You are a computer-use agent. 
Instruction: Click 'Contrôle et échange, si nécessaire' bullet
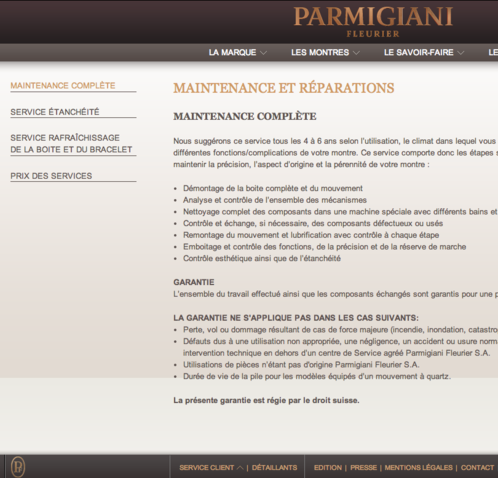tap(313, 223)
